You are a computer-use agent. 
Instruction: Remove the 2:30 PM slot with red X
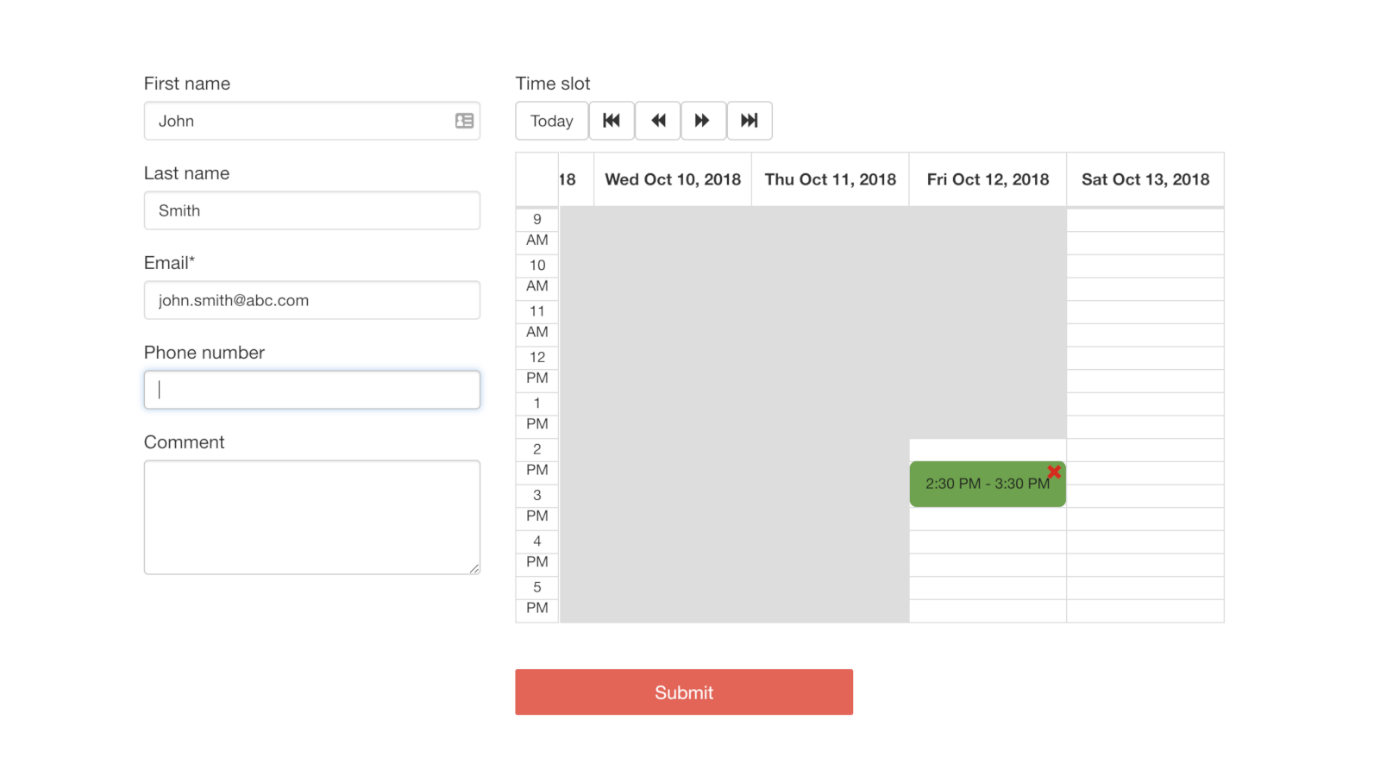point(1053,472)
